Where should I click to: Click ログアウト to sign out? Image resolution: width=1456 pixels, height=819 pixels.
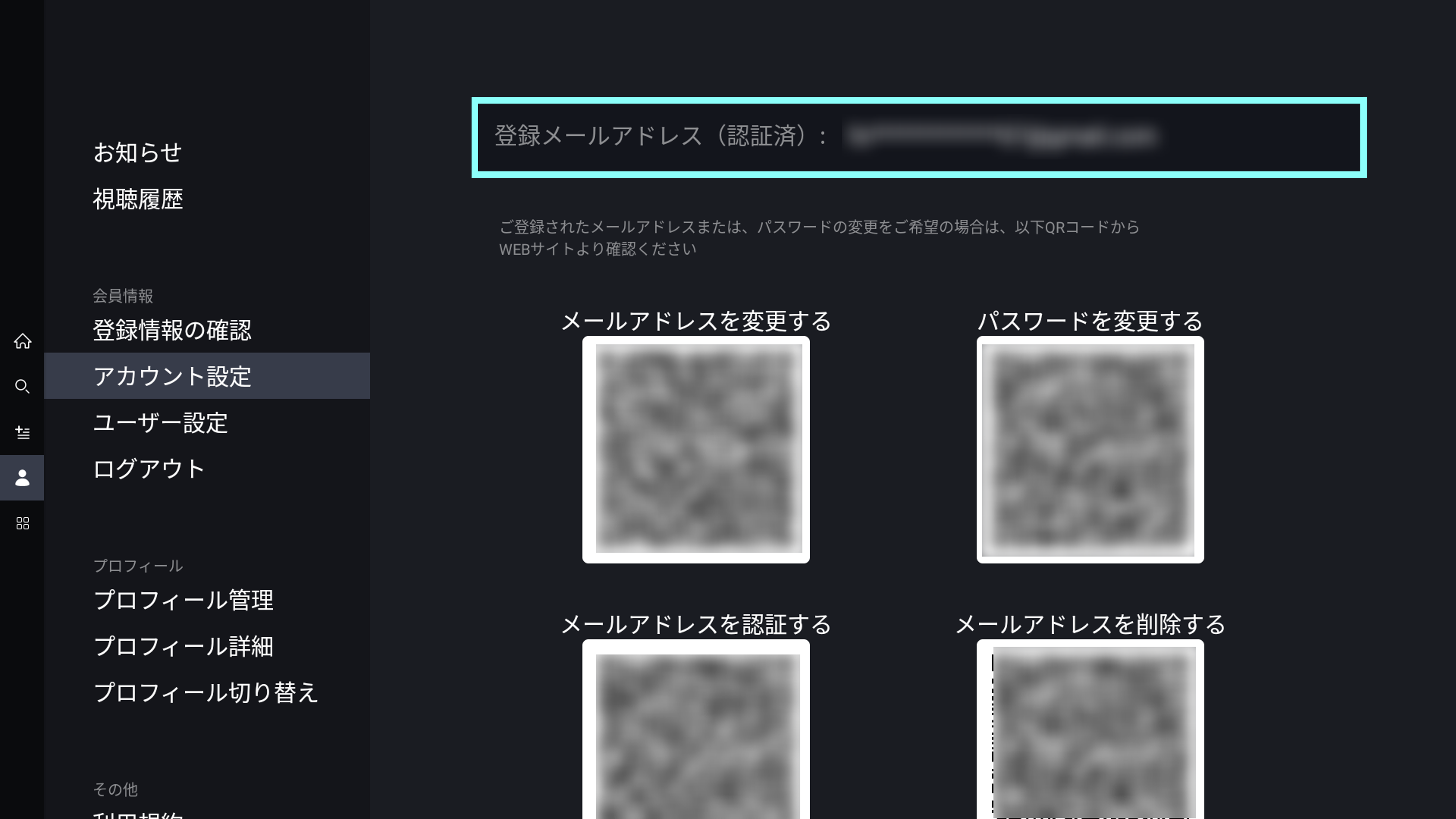pyautogui.click(x=149, y=469)
